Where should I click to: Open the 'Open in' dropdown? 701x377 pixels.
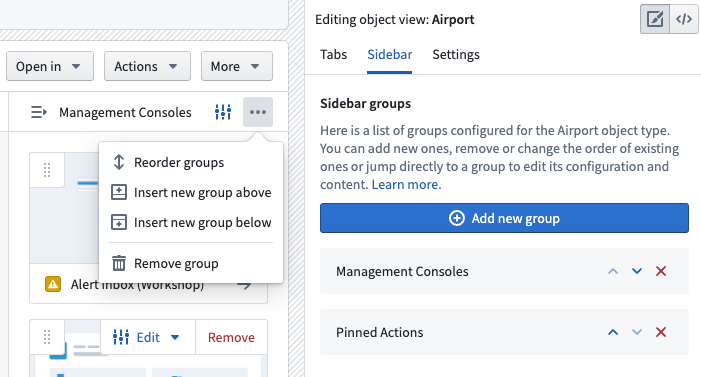tap(50, 66)
